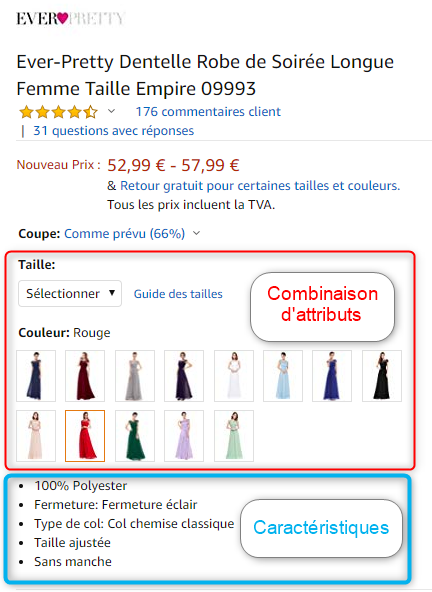This screenshot has width=432, height=592.
Task: Expand the rating breakdown chevron beside stars
Action: pyautogui.click(x=111, y=111)
